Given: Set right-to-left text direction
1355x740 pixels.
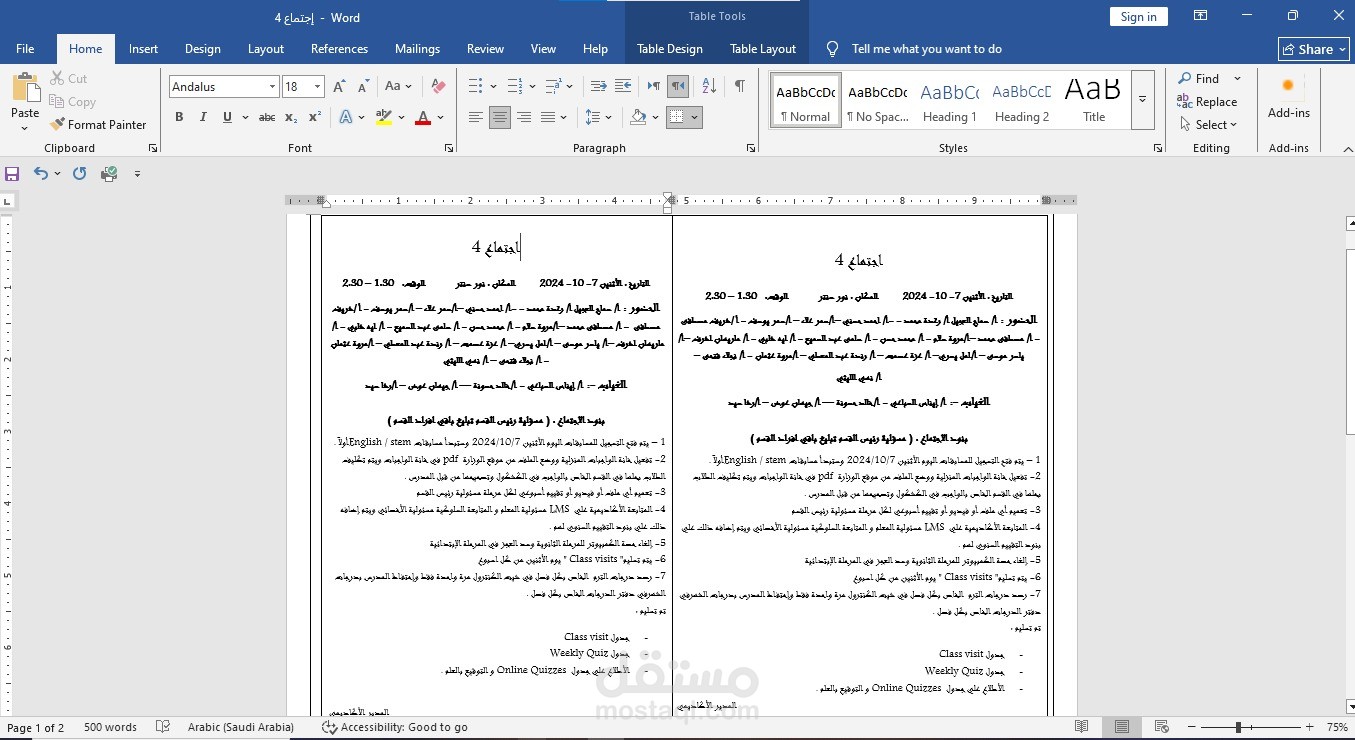Looking at the screenshot, I should 678,86.
